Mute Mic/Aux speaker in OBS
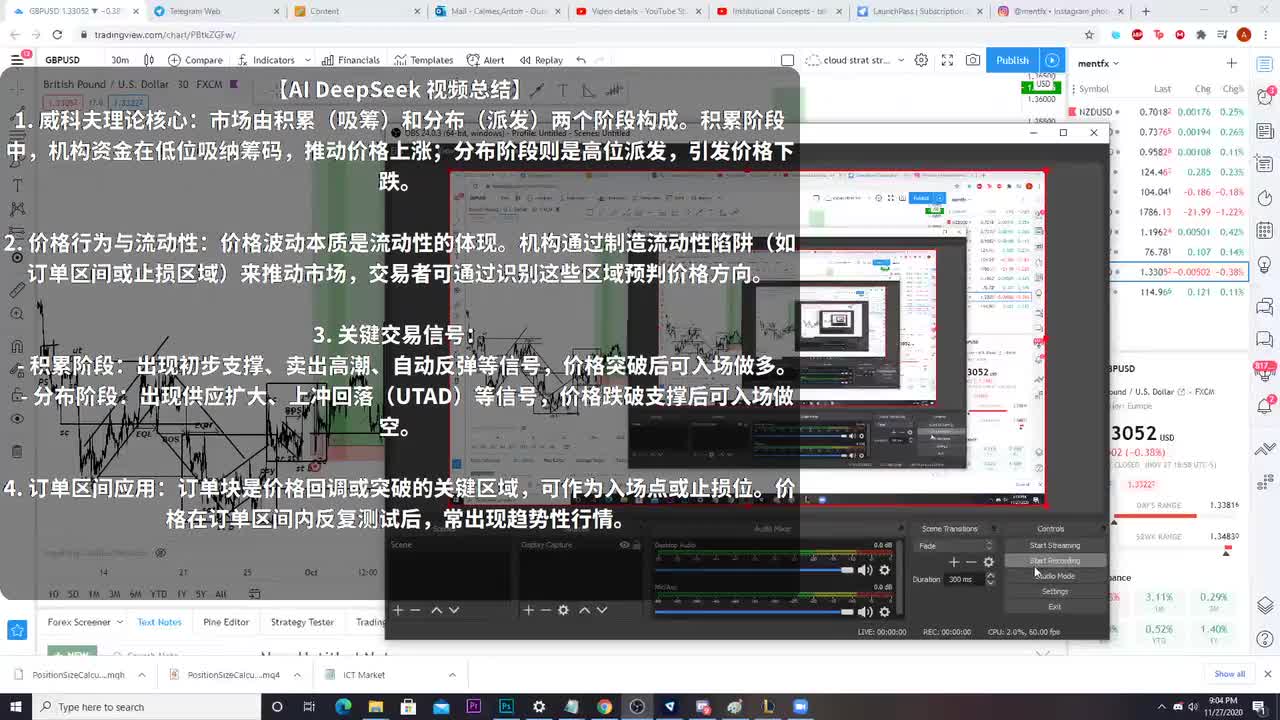The height and width of the screenshot is (720, 1280). click(865, 611)
